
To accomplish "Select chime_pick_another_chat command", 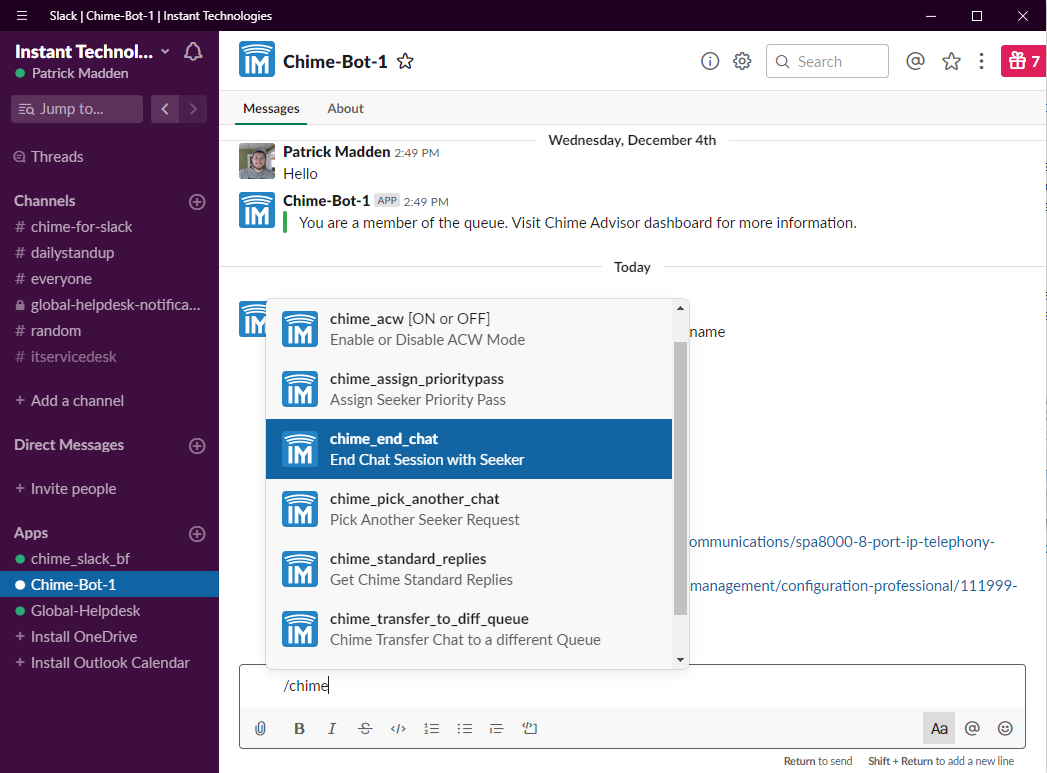I will 469,509.
